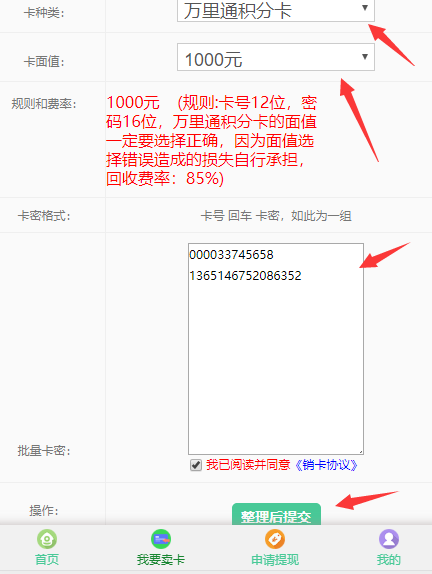Click the red 我已阅读并同意 label text

click(x=248, y=465)
